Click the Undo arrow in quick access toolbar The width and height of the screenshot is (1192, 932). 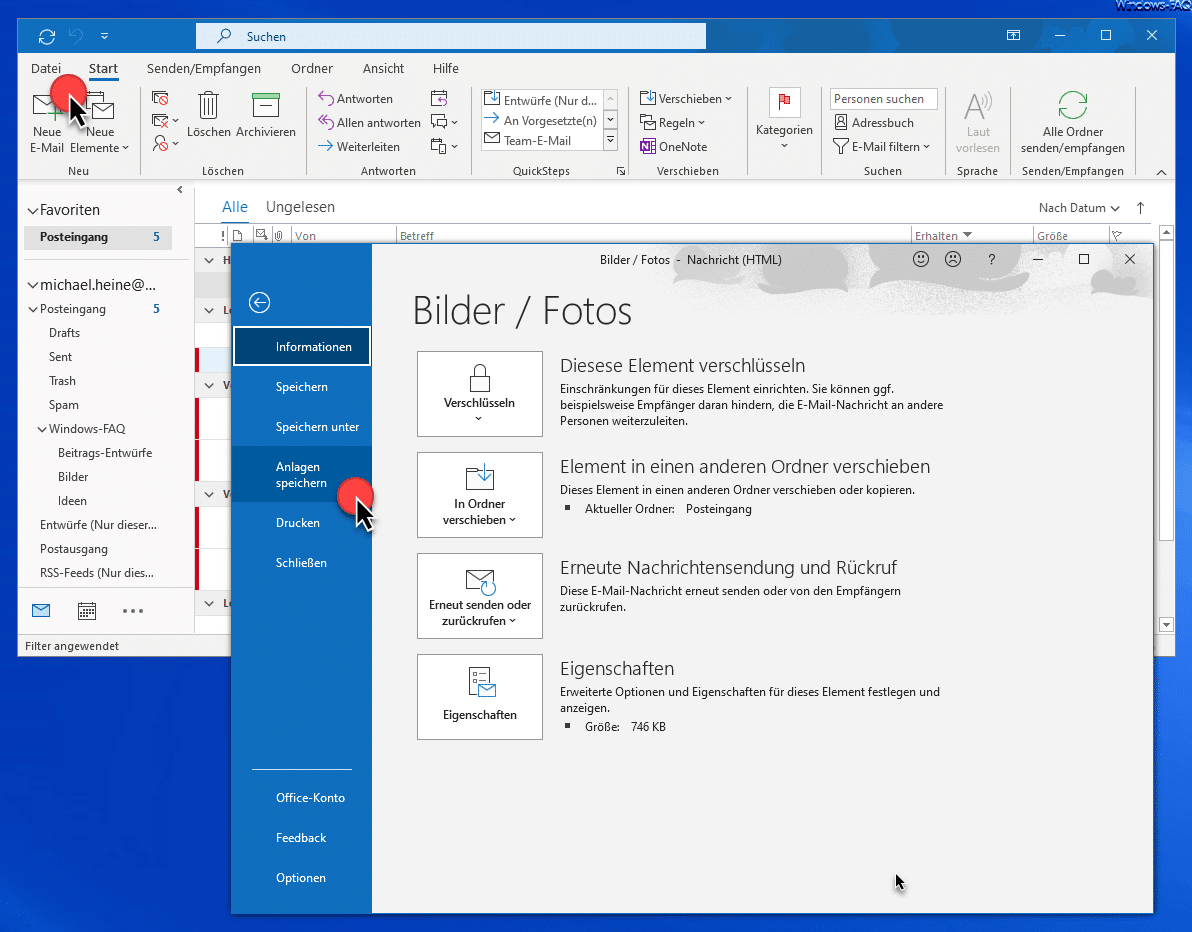pos(75,36)
